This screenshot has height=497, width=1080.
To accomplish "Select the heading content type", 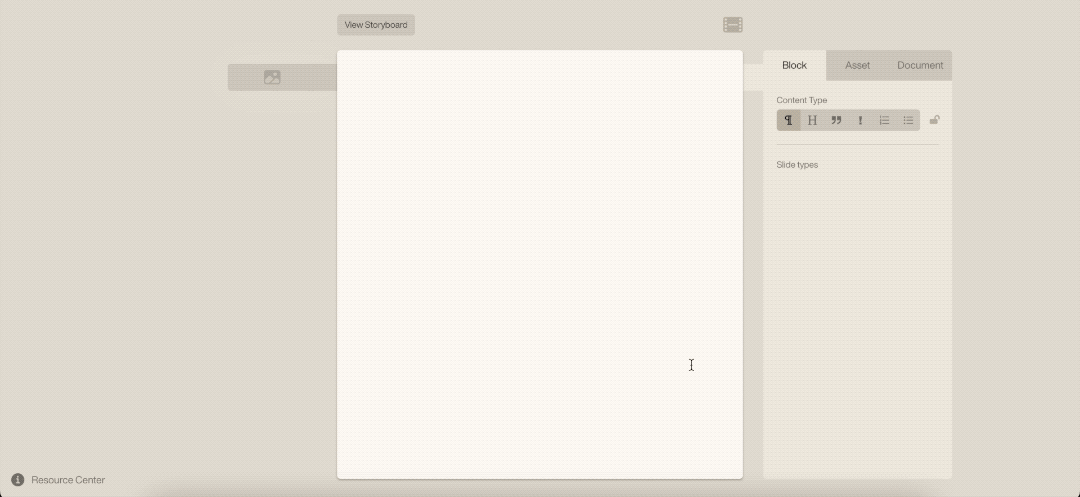I will (x=812, y=120).
